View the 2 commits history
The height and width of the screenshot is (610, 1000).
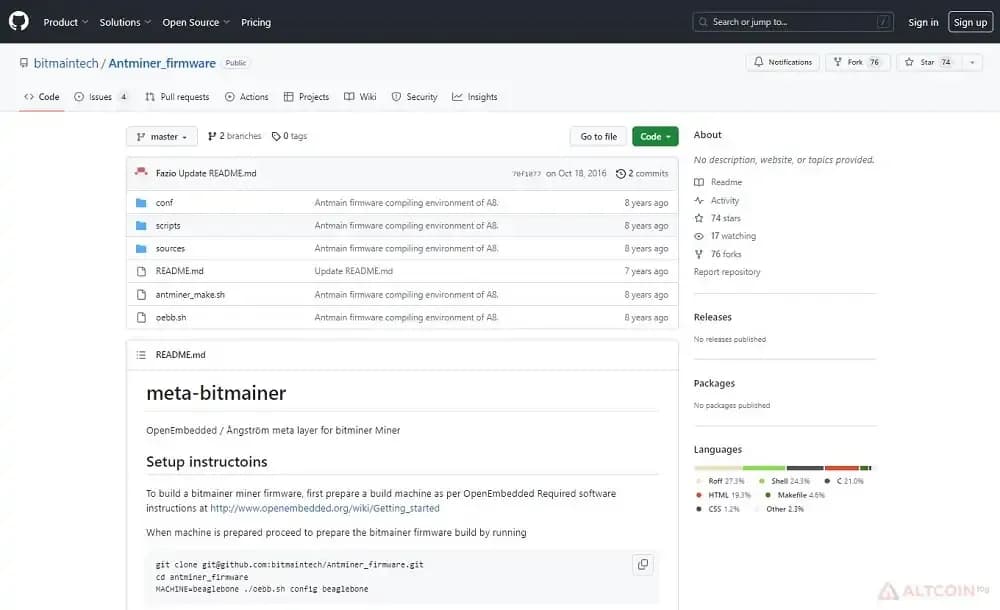[642, 174]
